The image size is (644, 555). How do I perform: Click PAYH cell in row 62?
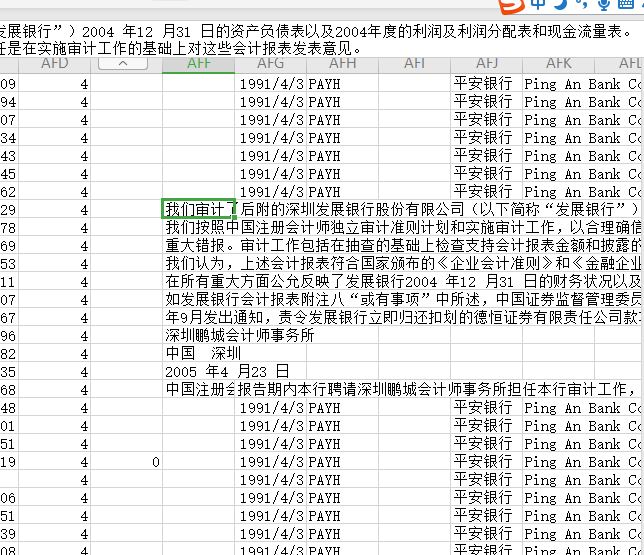[x=342, y=191]
